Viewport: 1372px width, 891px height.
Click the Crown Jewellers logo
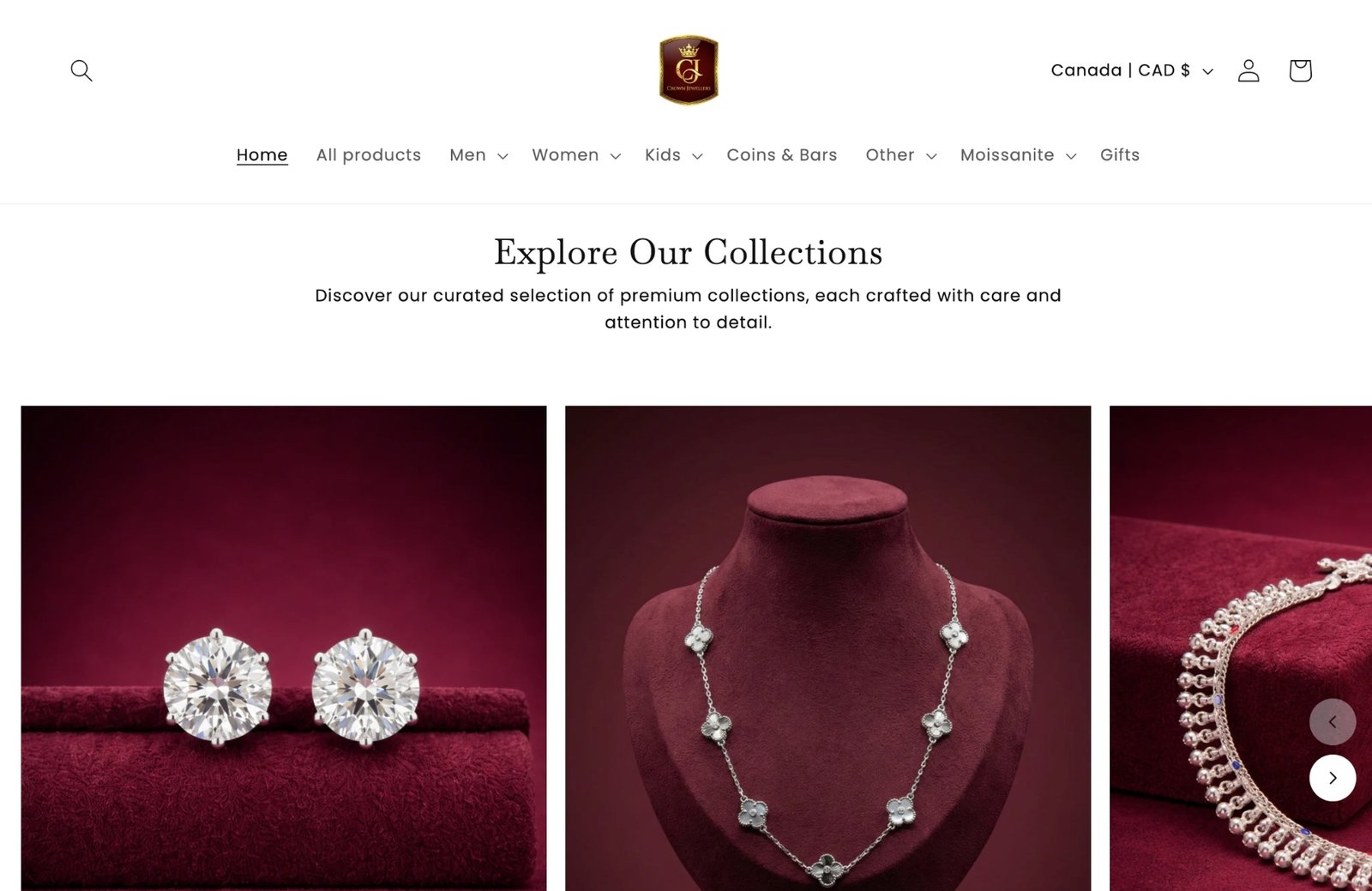(688, 70)
